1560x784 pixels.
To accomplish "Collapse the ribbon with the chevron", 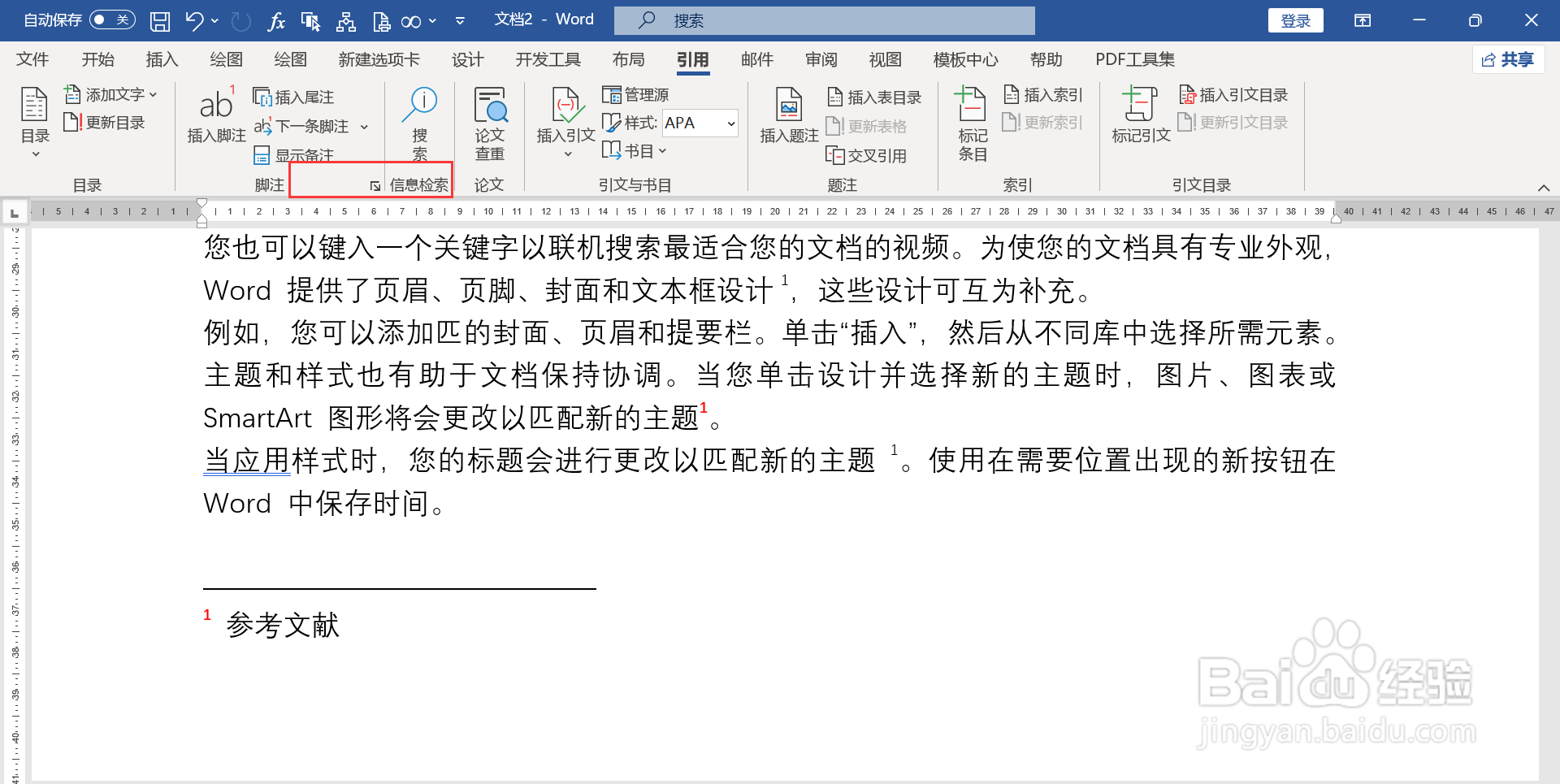I will [x=1544, y=188].
